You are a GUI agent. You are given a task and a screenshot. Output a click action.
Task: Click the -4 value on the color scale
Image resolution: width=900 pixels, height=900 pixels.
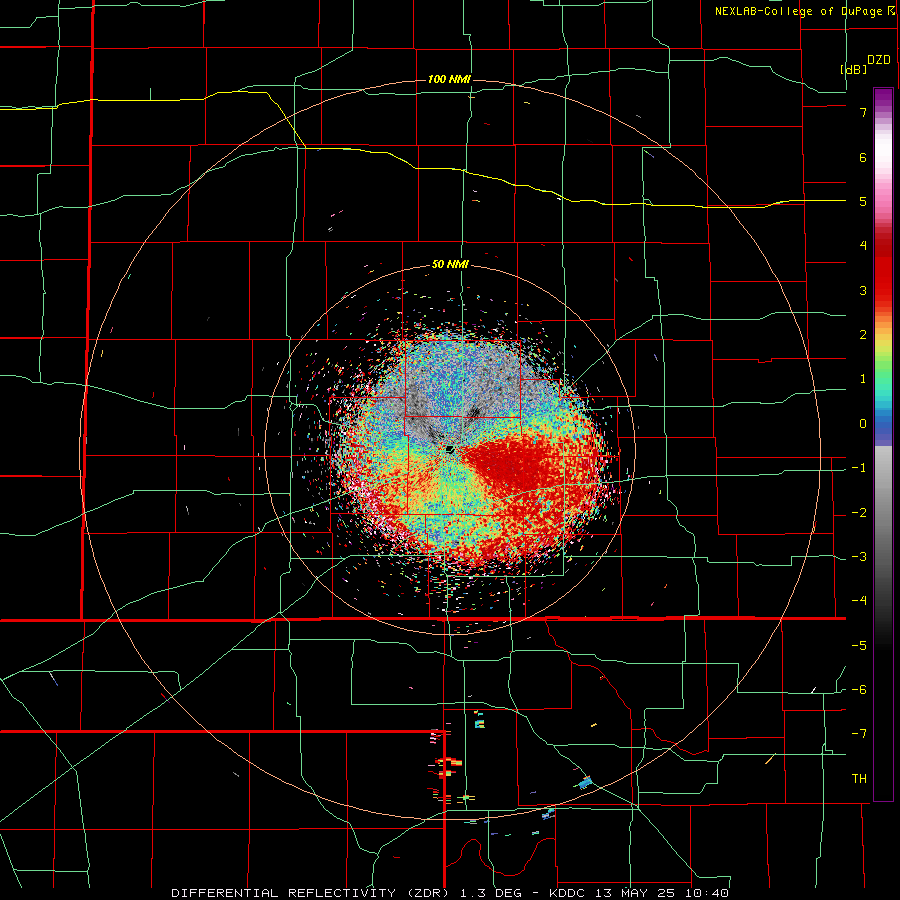(x=859, y=601)
